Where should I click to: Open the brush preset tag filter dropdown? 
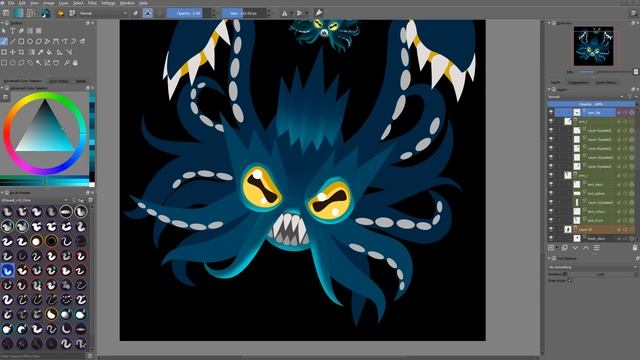[x=34, y=200]
